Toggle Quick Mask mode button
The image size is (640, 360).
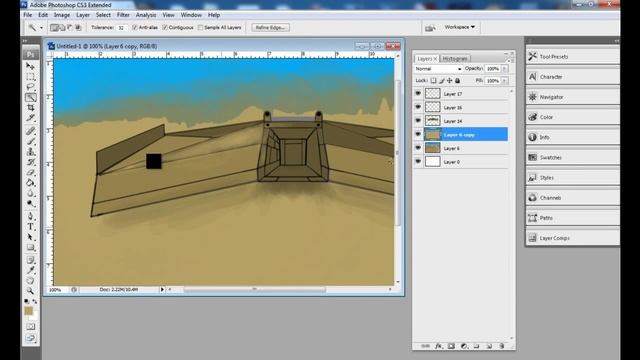pos(31,327)
